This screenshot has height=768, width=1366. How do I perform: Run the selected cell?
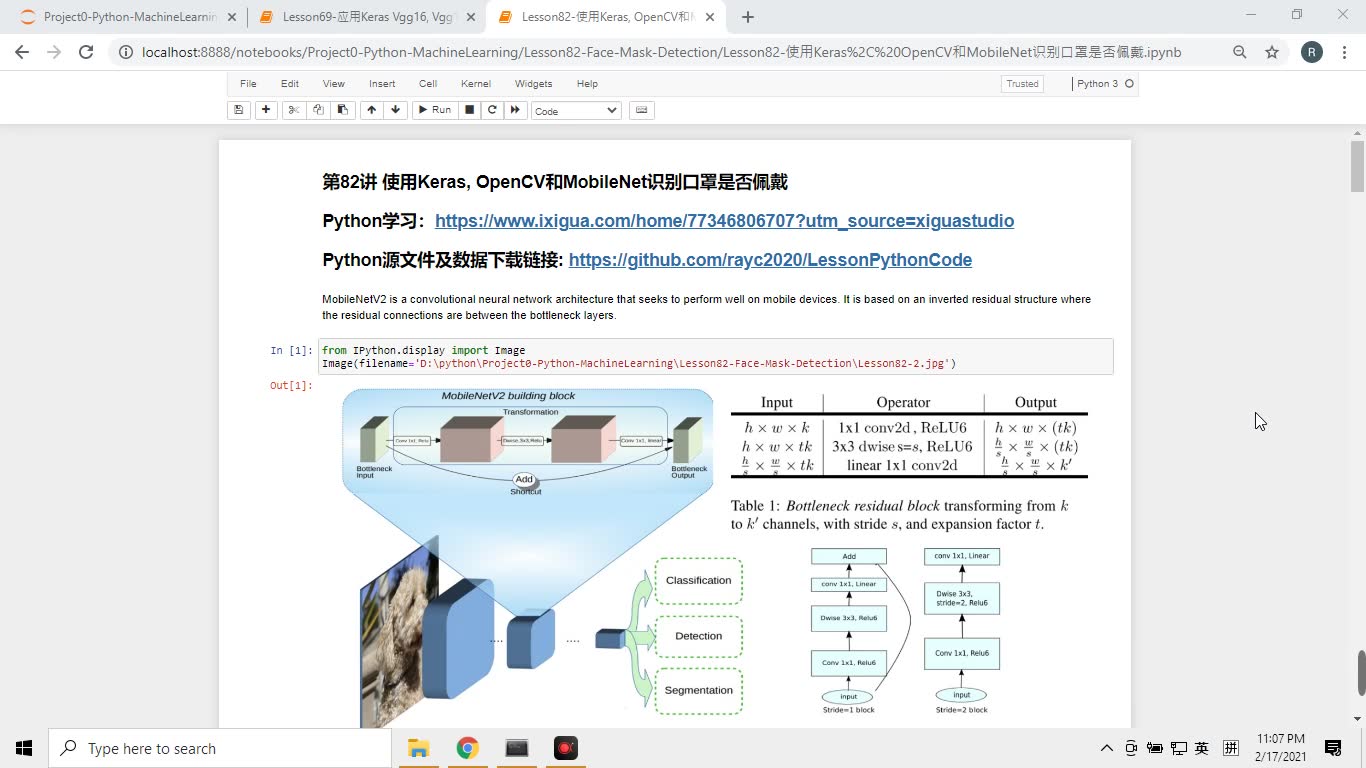point(434,110)
